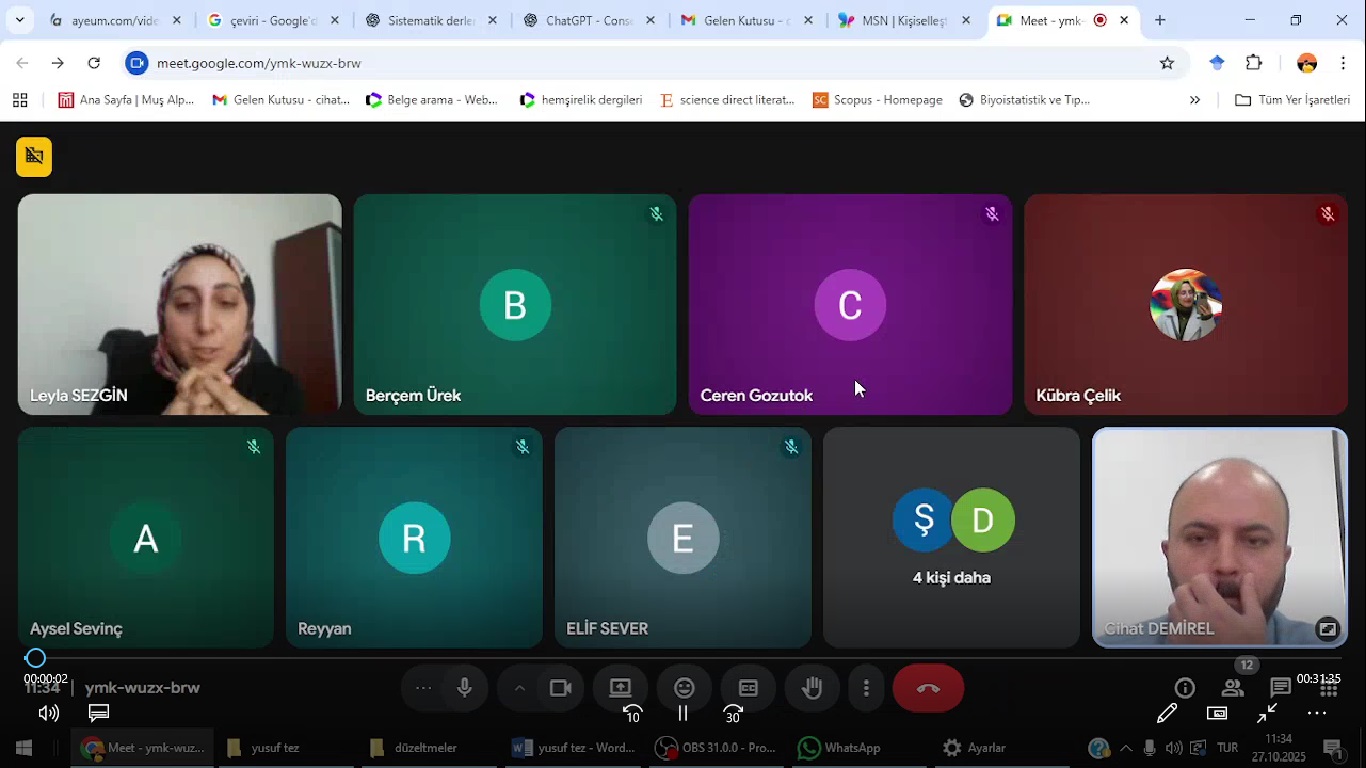Image resolution: width=1366 pixels, height=768 pixels.
Task: Open the participants people panel
Action: pyautogui.click(x=1233, y=688)
